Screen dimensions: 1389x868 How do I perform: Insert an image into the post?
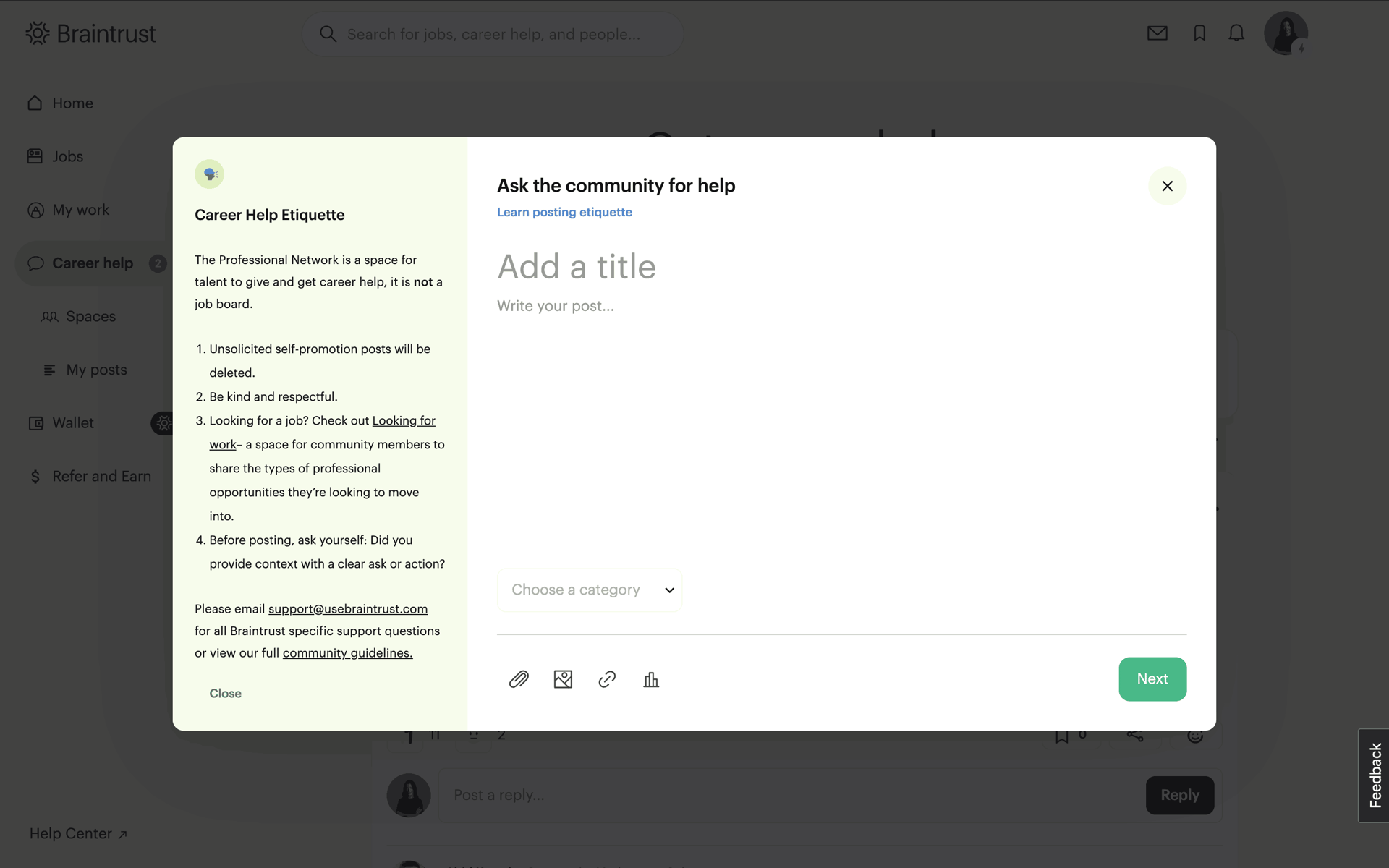[x=563, y=679]
